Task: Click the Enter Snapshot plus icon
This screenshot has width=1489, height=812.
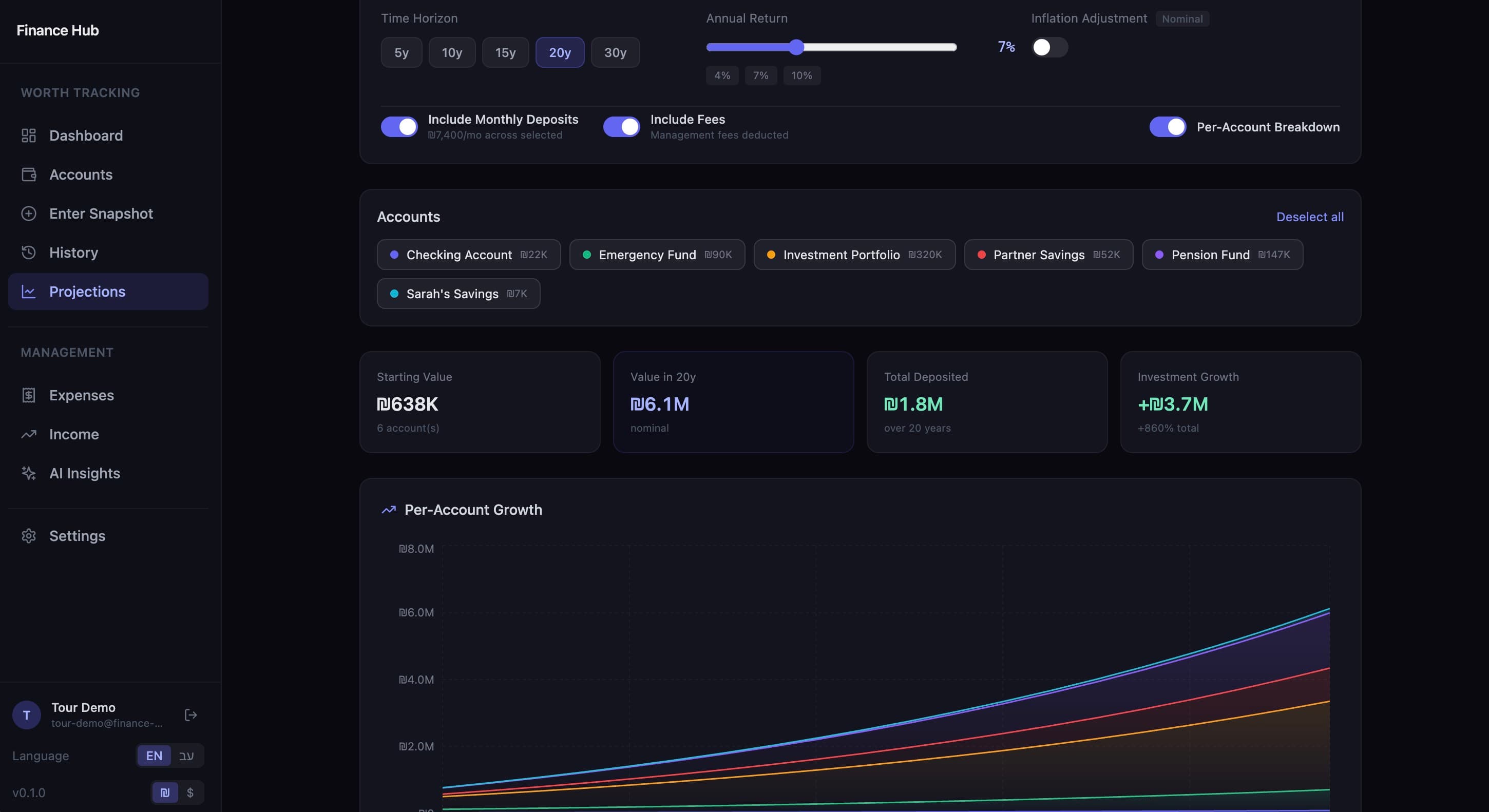Action: (28, 213)
